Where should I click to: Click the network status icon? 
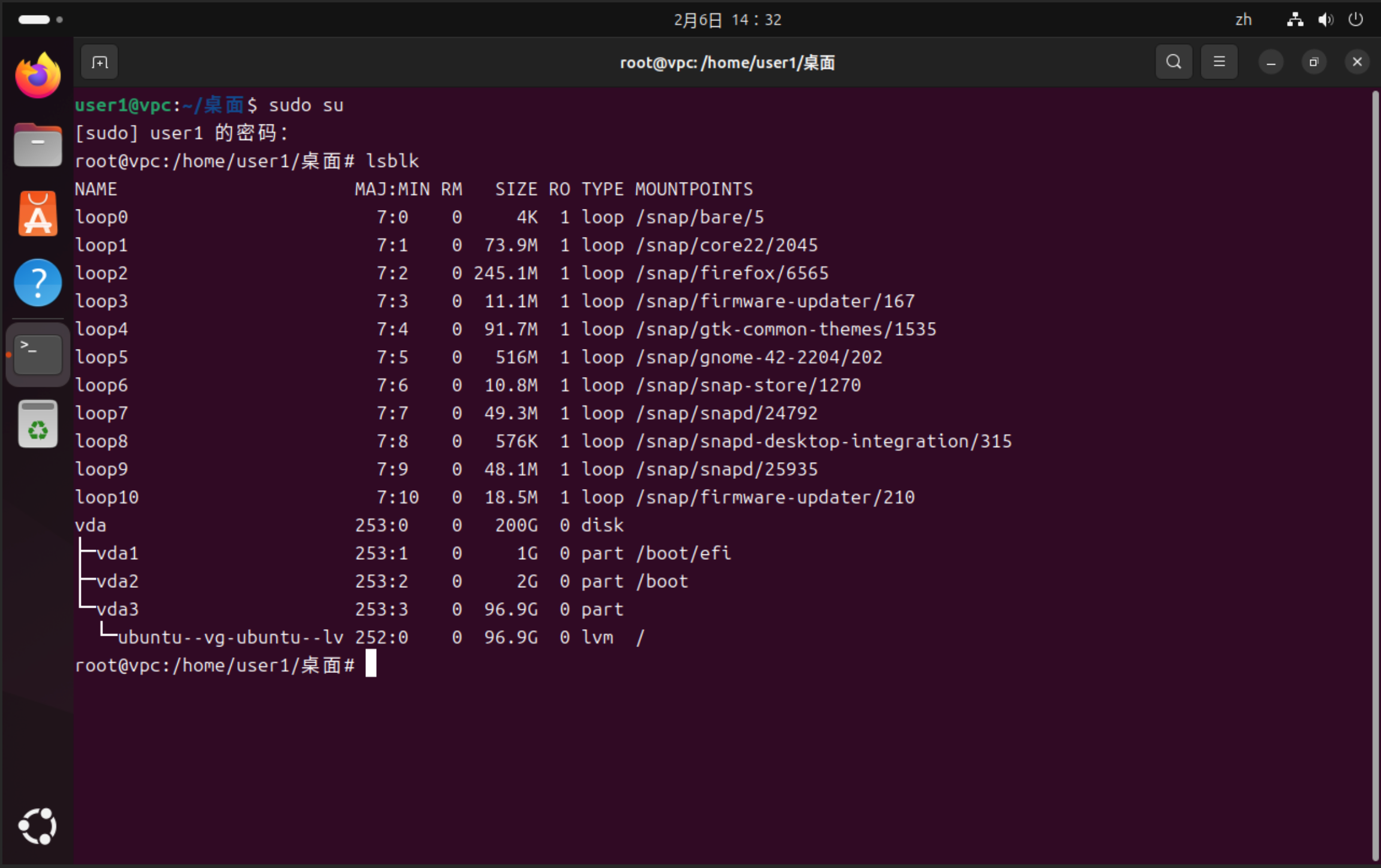pos(1295,20)
